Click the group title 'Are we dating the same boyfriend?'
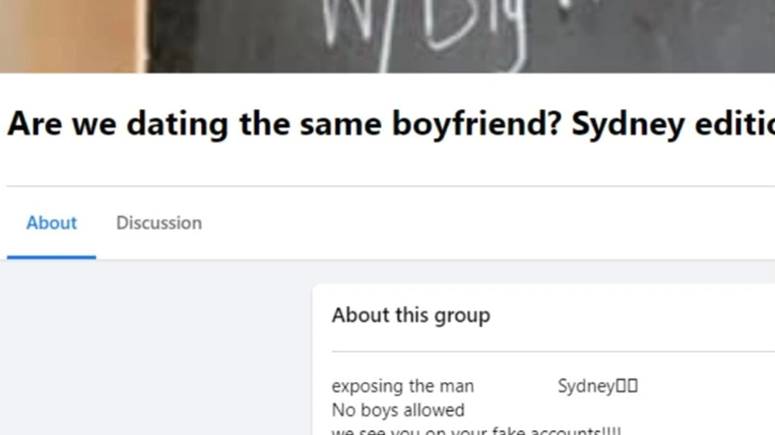This screenshot has width=775, height=435. pyautogui.click(x=284, y=124)
